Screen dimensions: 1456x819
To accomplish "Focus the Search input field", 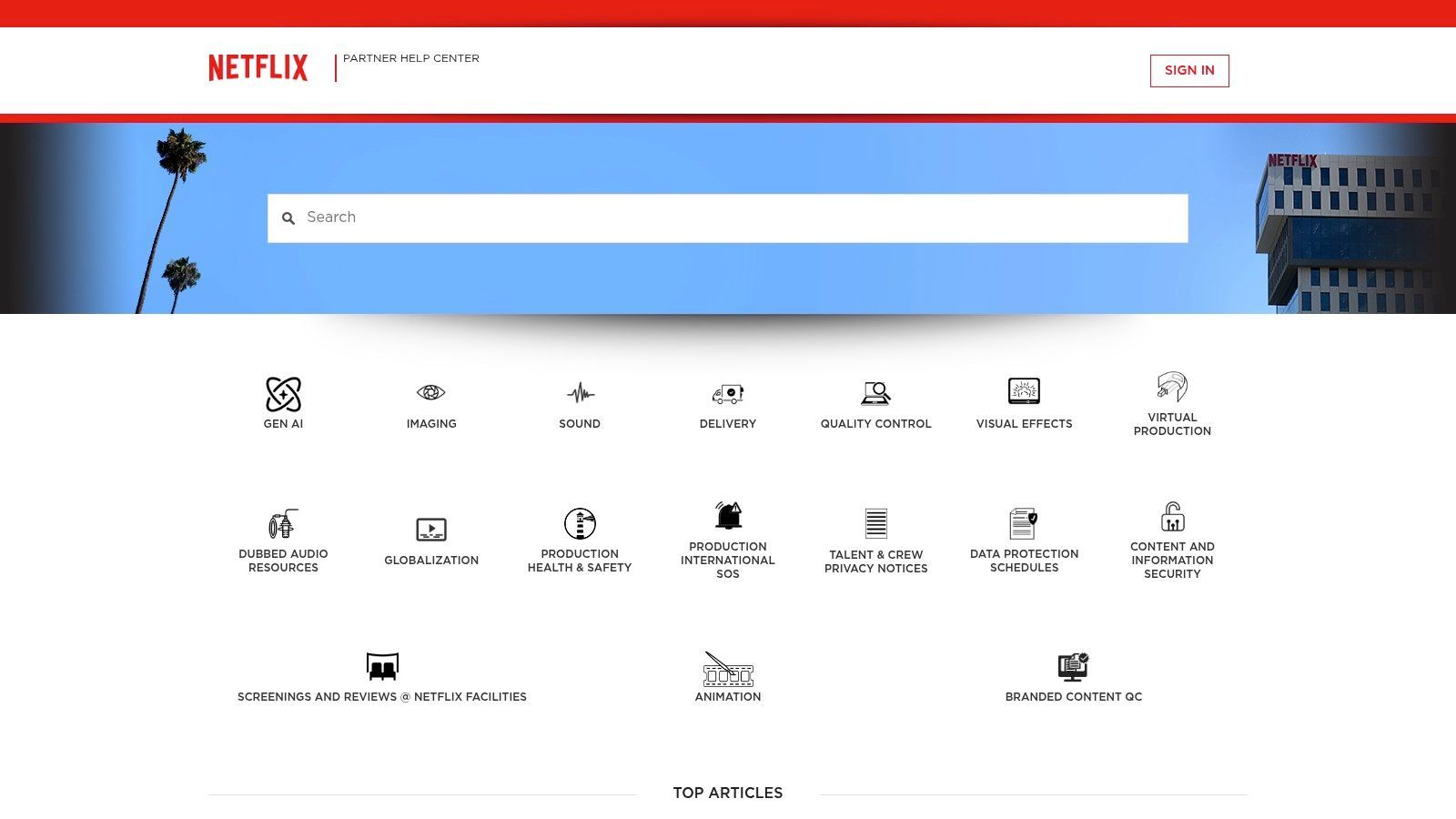I will (x=728, y=218).
